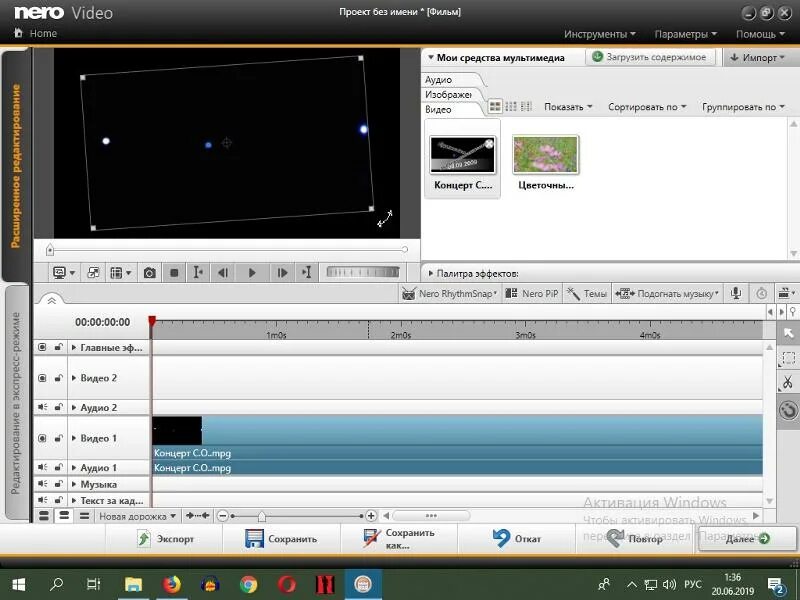Toggle visibility of Видео 1 track
The height and width of the screenshot is (600, 800).
(x=42, y=438)
